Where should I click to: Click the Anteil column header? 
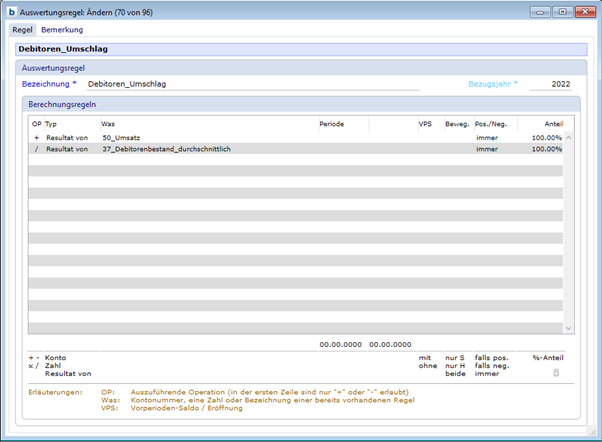pyautogui.click(x=553, y=123)
